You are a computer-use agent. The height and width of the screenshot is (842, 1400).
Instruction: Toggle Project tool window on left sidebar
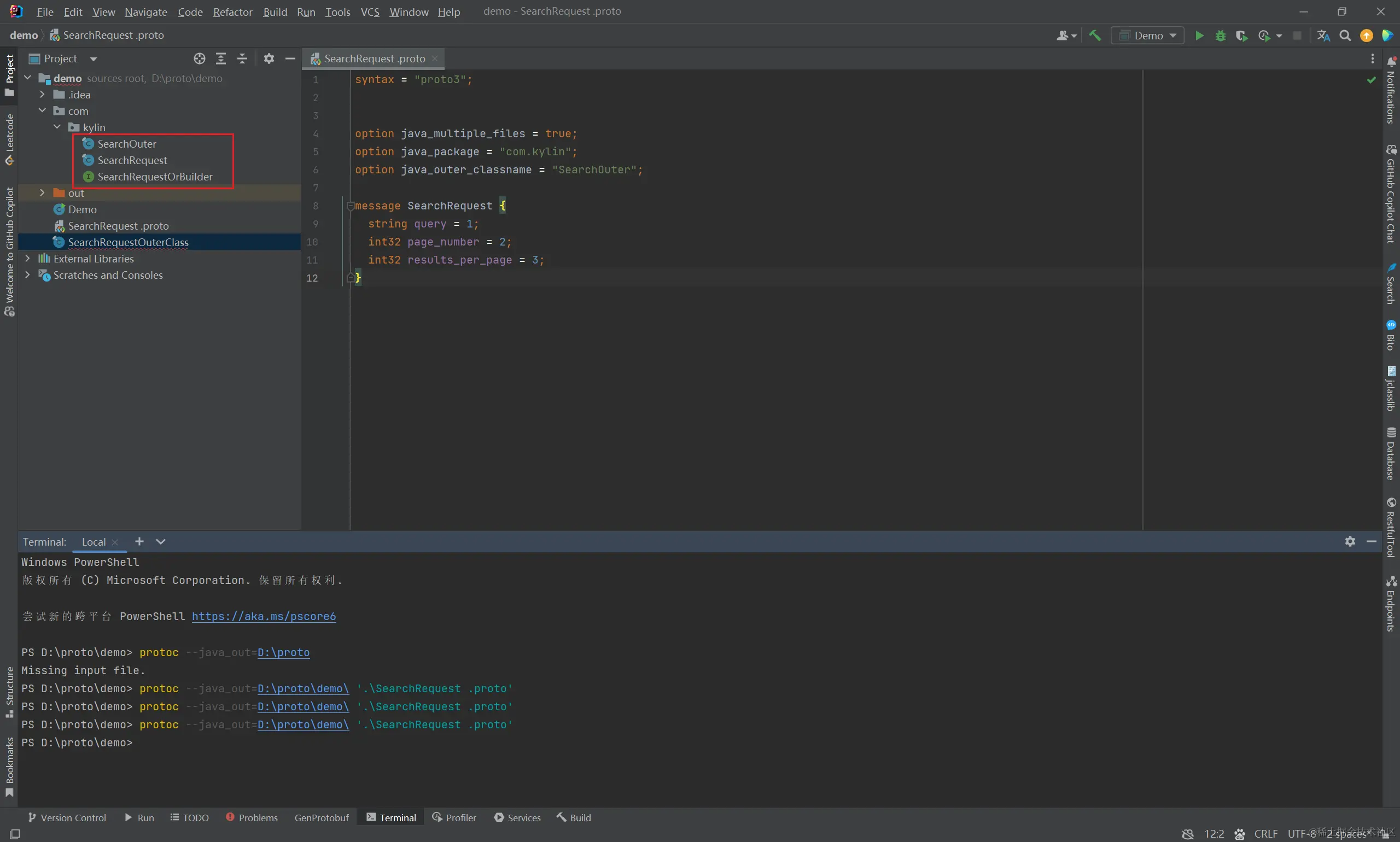[9, 74]
